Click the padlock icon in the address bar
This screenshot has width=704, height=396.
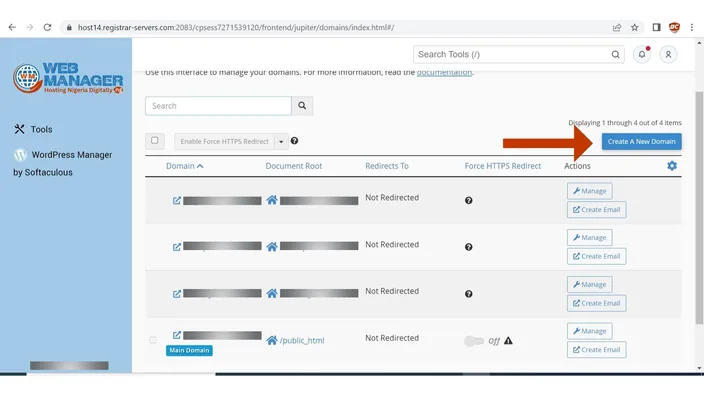click(x=69, y=27)
